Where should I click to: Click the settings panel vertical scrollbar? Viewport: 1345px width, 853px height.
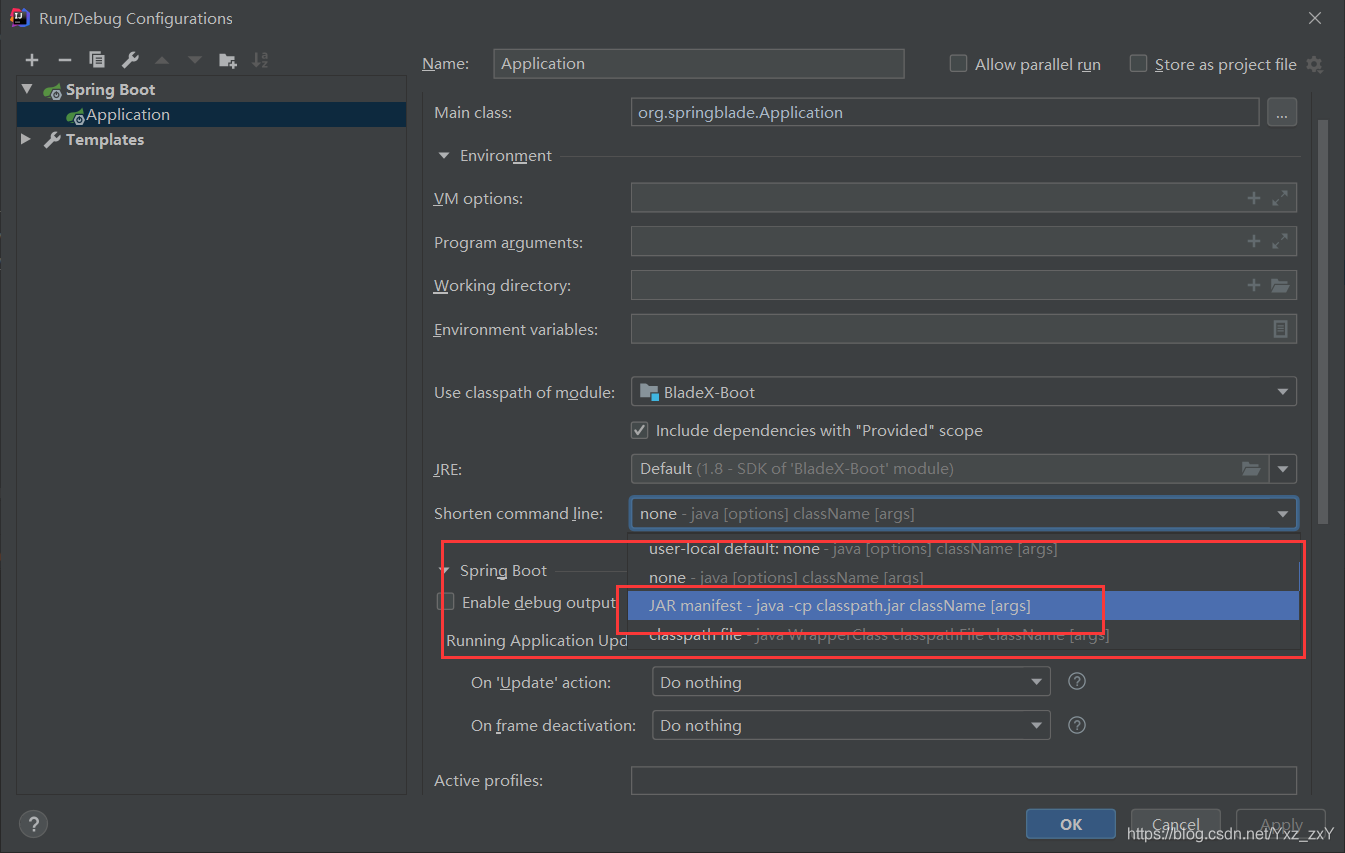click(1323, 320)
